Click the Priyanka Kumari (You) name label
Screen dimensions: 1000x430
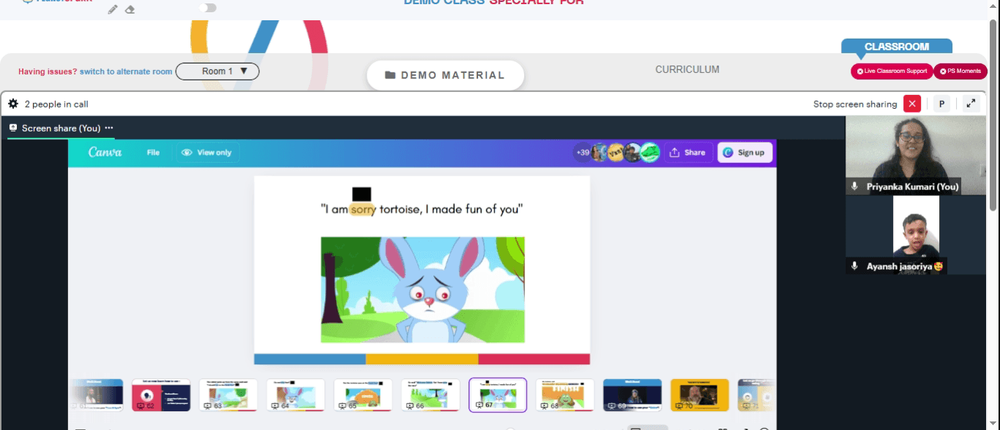[x=912, y=187]
